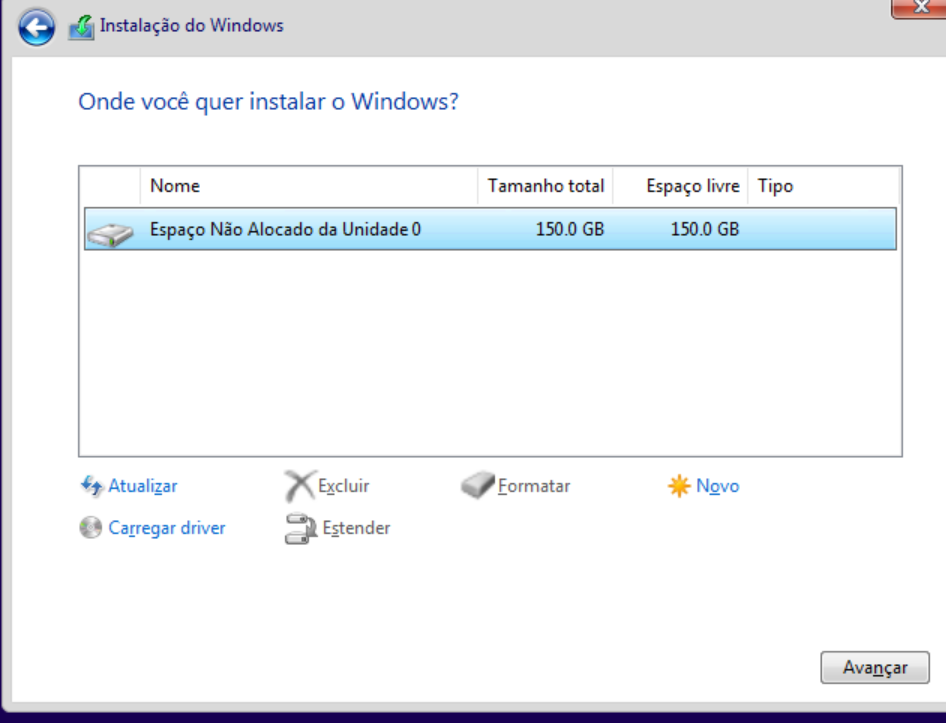Close the Windows installation dialog
The image size is (946, 723).
click(919, 7)
